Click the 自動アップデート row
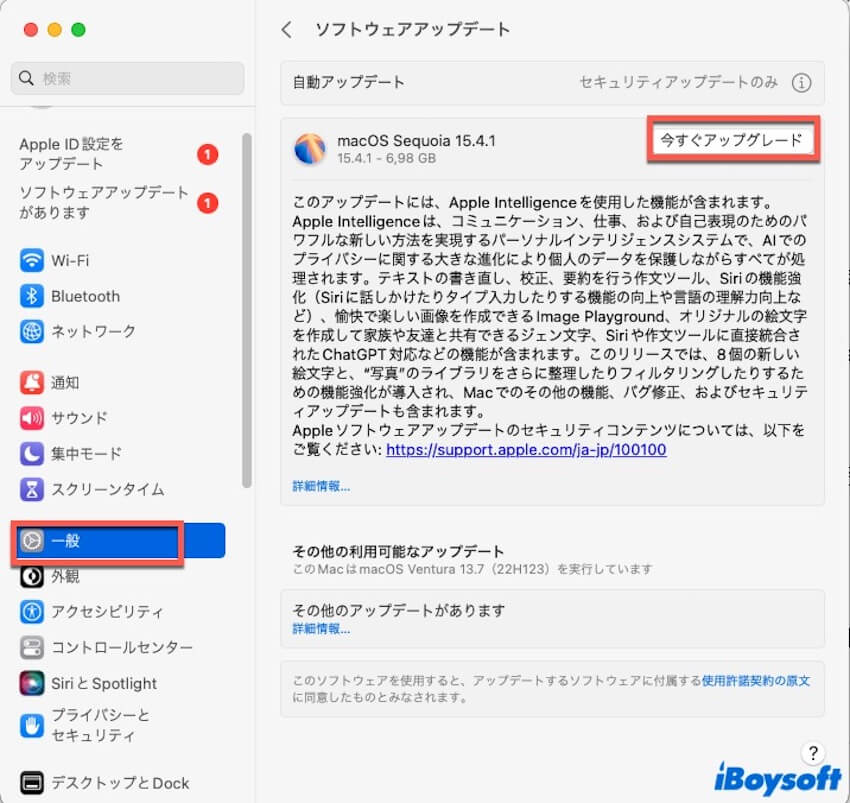850x803 pixels. pyautogui.click(x=552, y=83)
